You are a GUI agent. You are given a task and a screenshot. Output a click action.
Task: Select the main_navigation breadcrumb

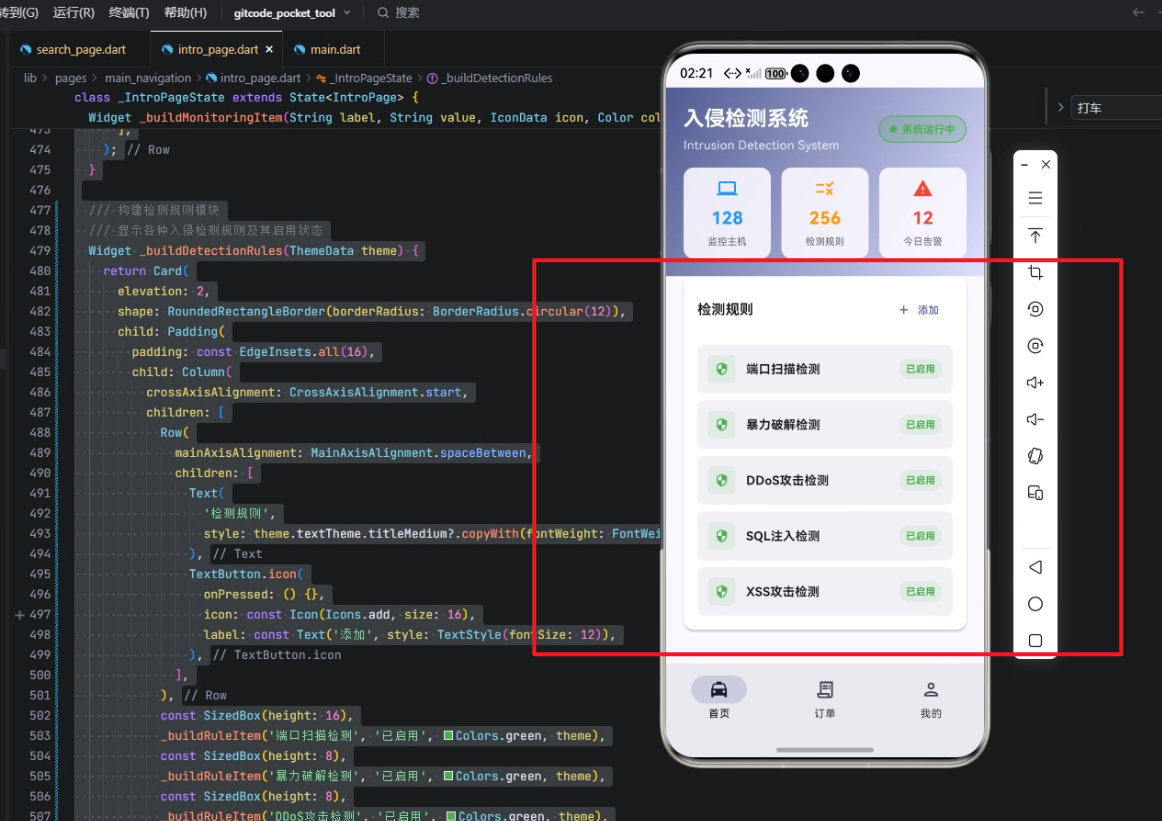pyautogui.click(x=147, y=78)
